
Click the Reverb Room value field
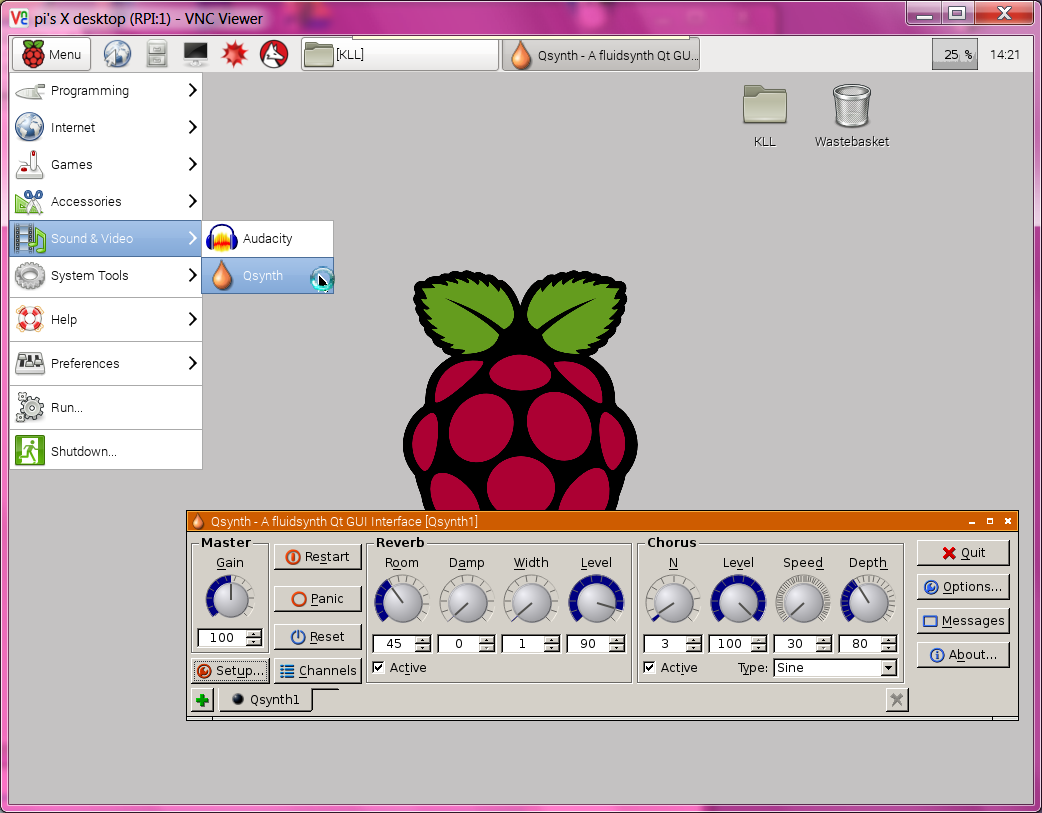[x=393, y=644]
